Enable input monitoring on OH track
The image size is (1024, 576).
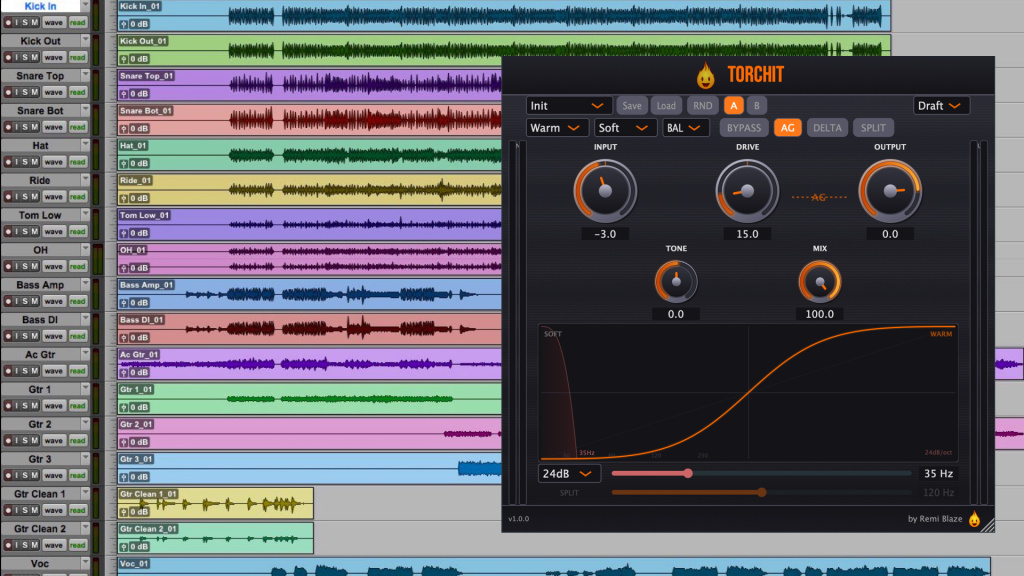point(17,266)
